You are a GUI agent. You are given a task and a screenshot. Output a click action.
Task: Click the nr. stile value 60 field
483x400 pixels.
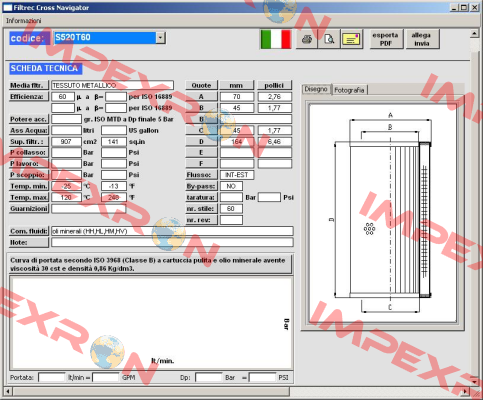tap(231, 209)
